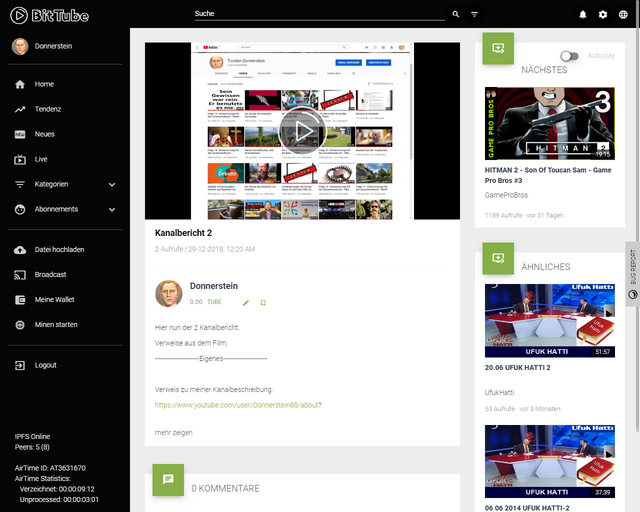Viewport: 640px width, 512px height.
Task: Open the 06 06 2014 UFUK HATTI-2 title
Action: (527, 508)
